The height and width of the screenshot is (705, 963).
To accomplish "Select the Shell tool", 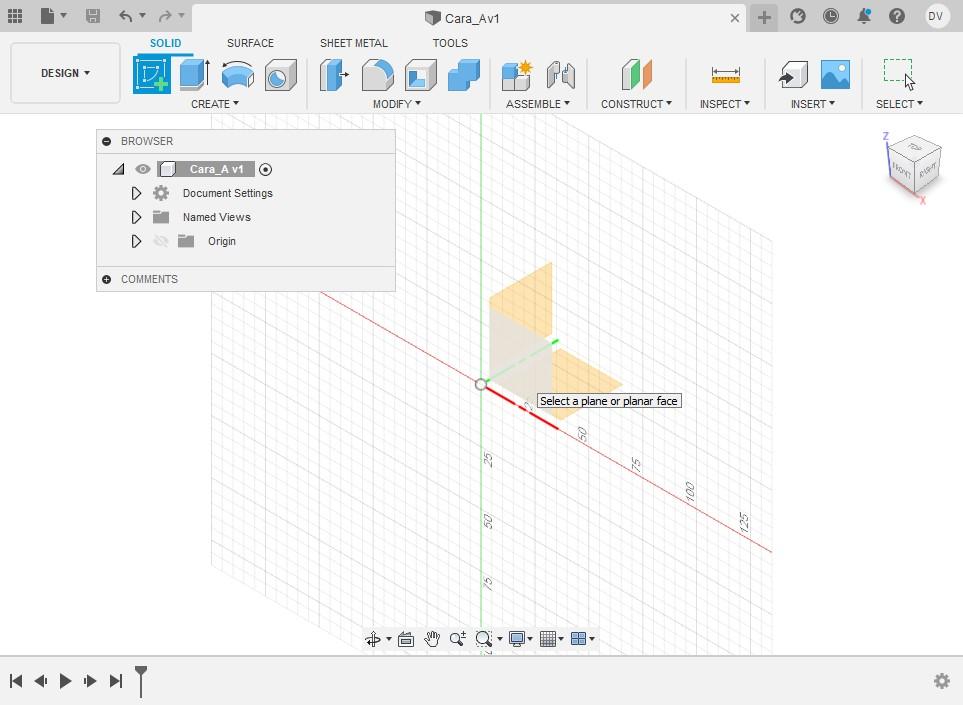I will [421, 75].
